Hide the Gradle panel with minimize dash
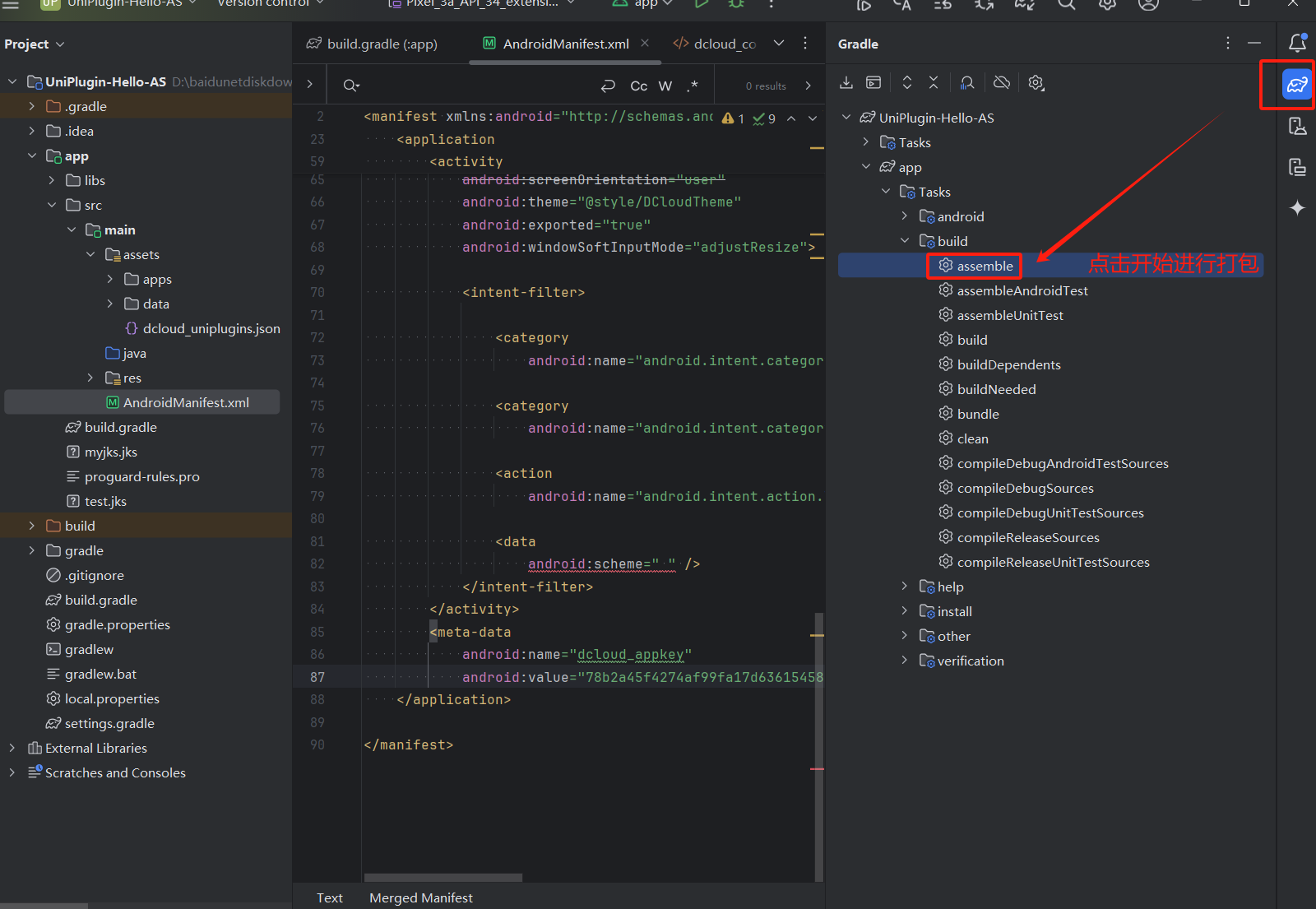1316x909 pixels. point(1254,43)
